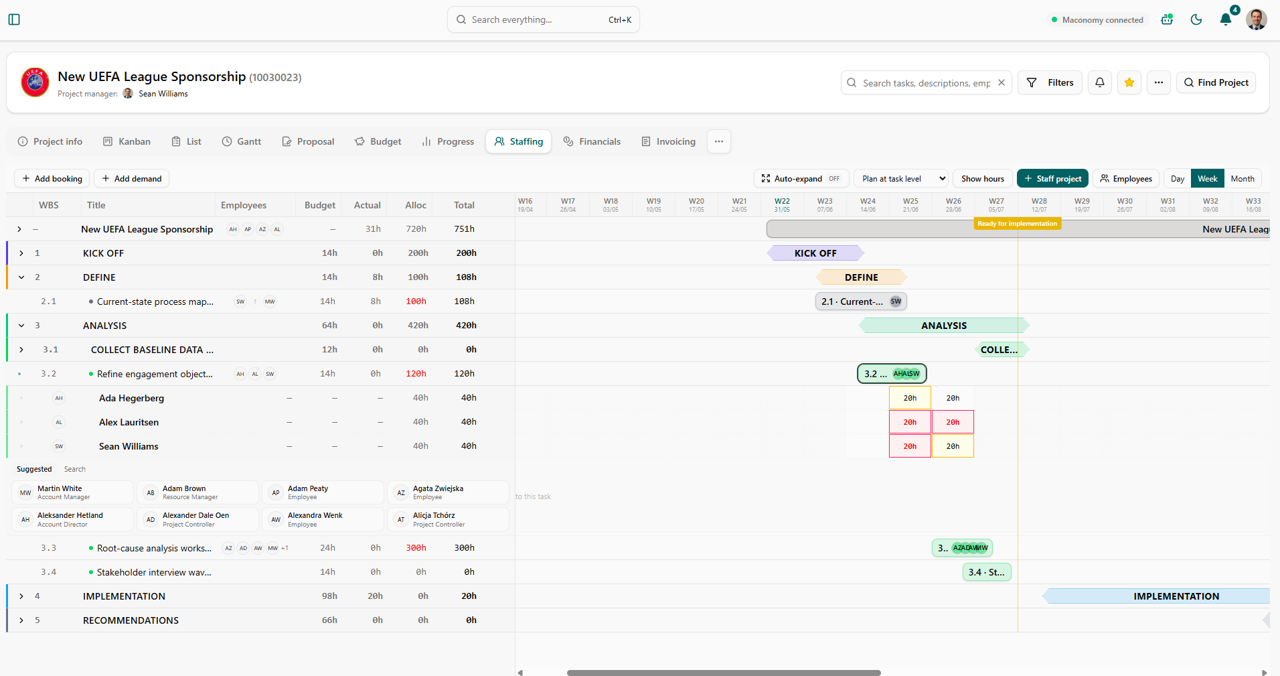This screenshot has width=1280, height=676.
Task: Click Alex Lauritsen's AL avatar
Action: coord(59,422)
